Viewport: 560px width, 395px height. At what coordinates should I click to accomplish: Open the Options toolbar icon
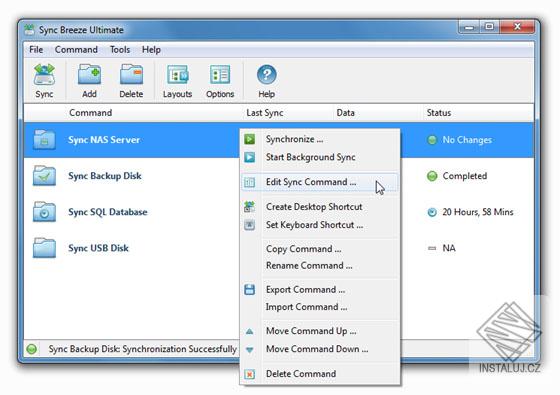[220, 74]
